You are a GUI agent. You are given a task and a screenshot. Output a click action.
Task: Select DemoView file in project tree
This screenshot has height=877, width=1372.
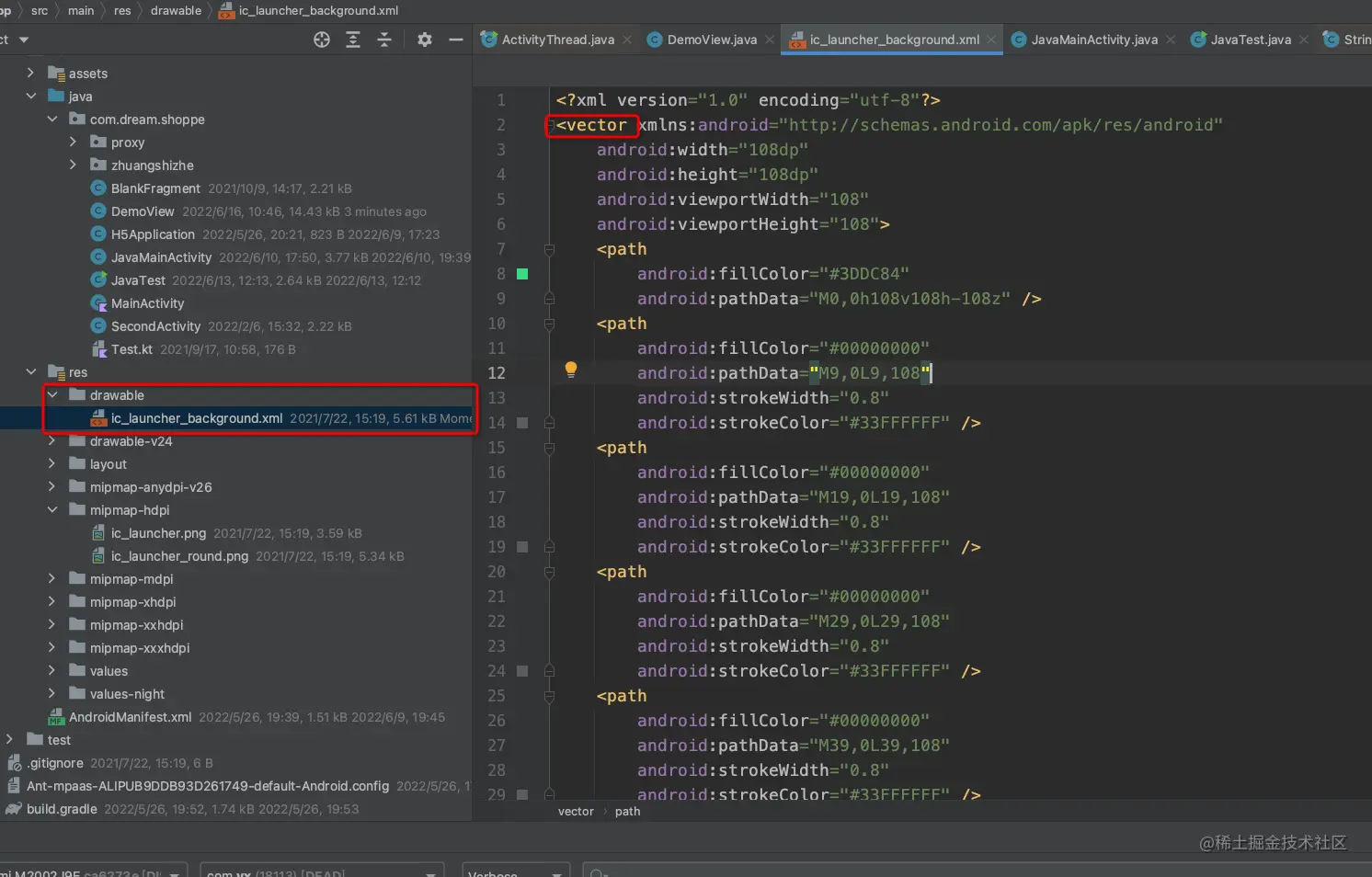[143, 211]
